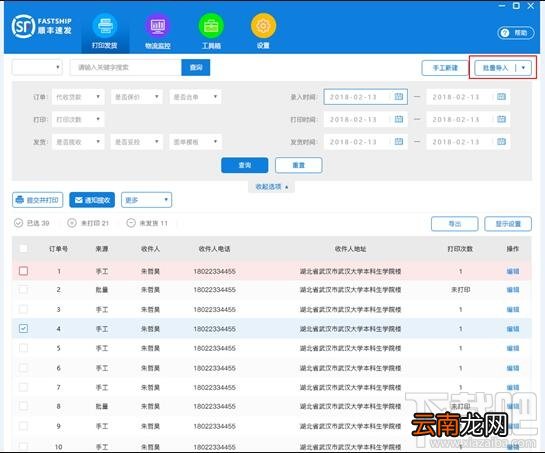Click the 提交并打印 button
Image resolution: width=545 pixels, height=453 pixels.
coord(38,200)
